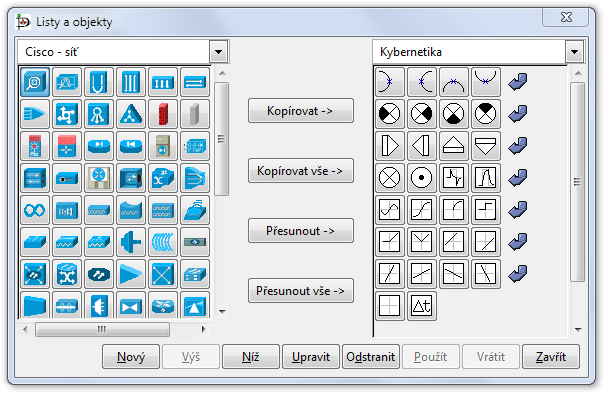The image size is (605, 394).
Task: Click the Odstranit button
Action: pyautogui.click(x=371, y=357)
